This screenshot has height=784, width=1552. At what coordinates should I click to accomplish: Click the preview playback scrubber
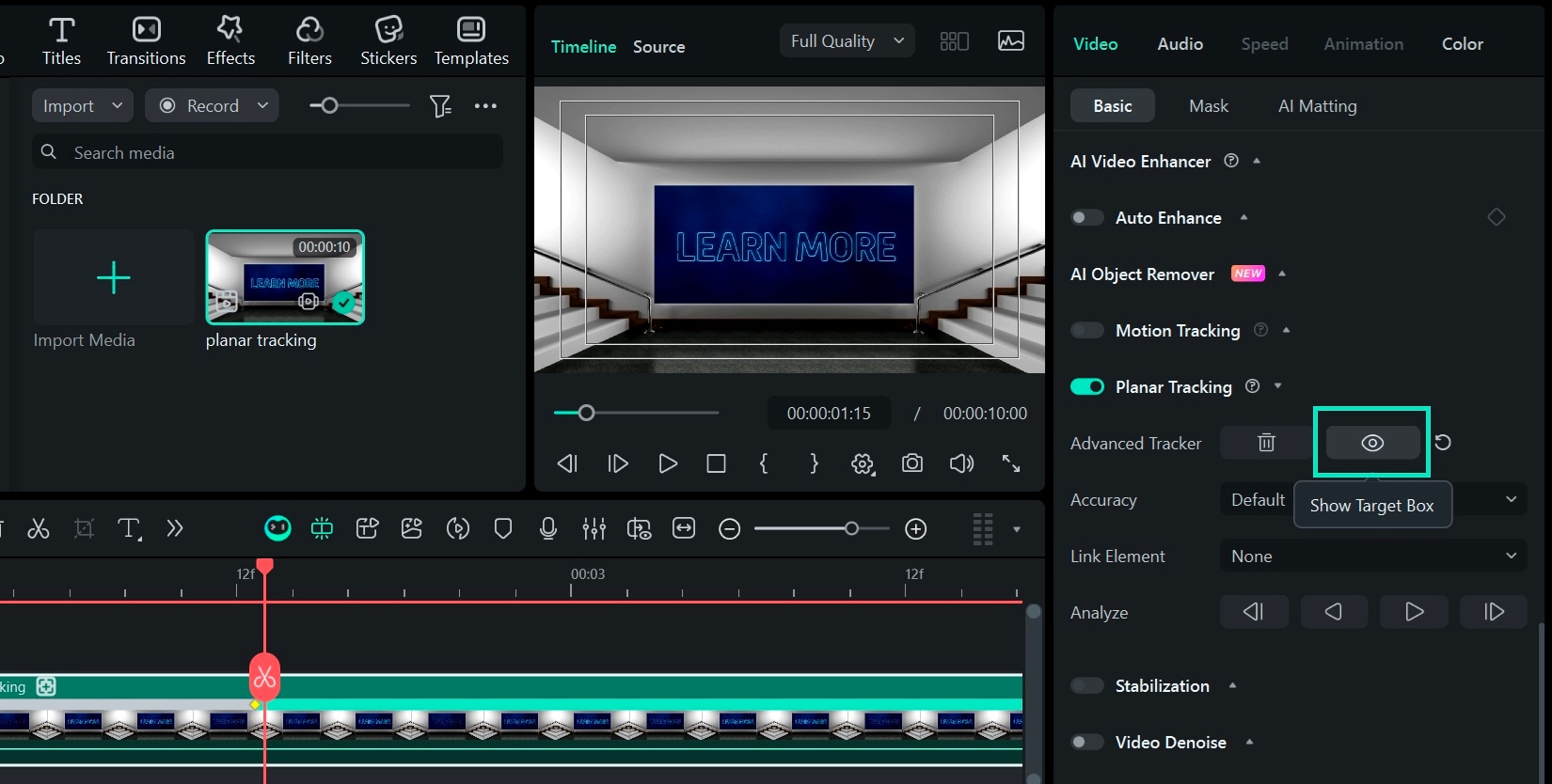pyautogui.click(x=636, y=413)
